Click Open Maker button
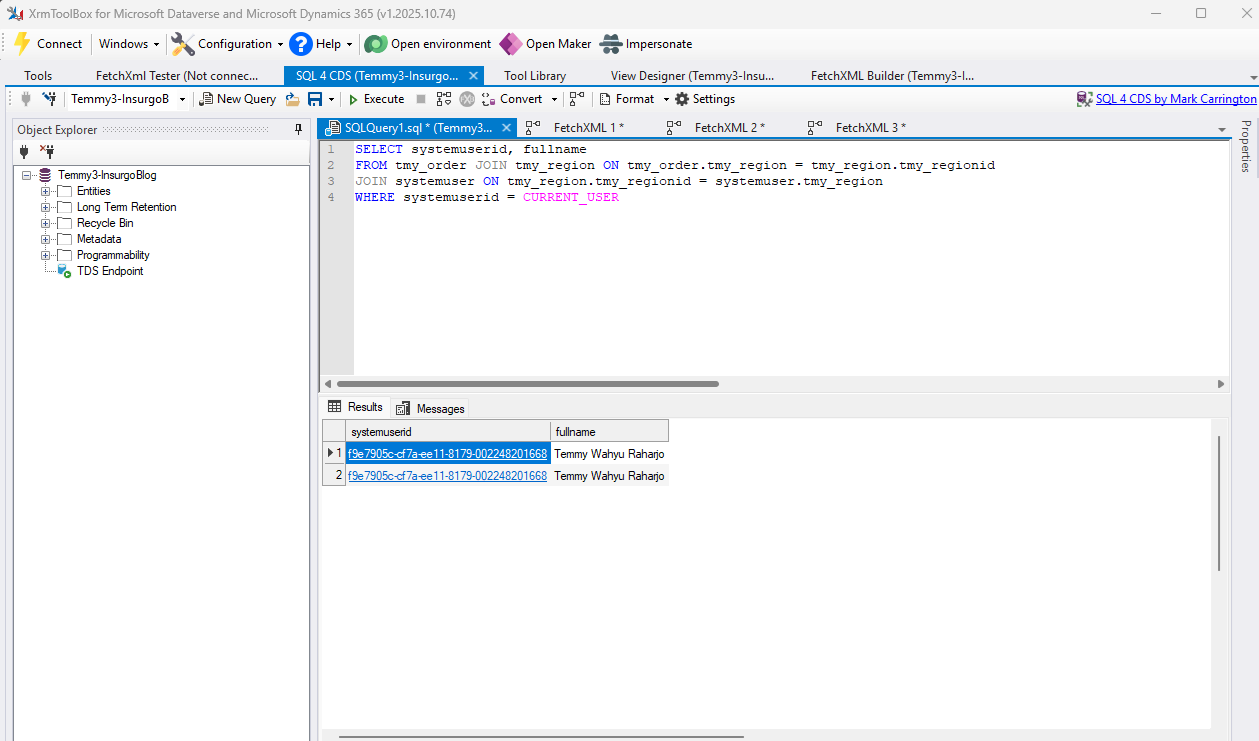 546,44
